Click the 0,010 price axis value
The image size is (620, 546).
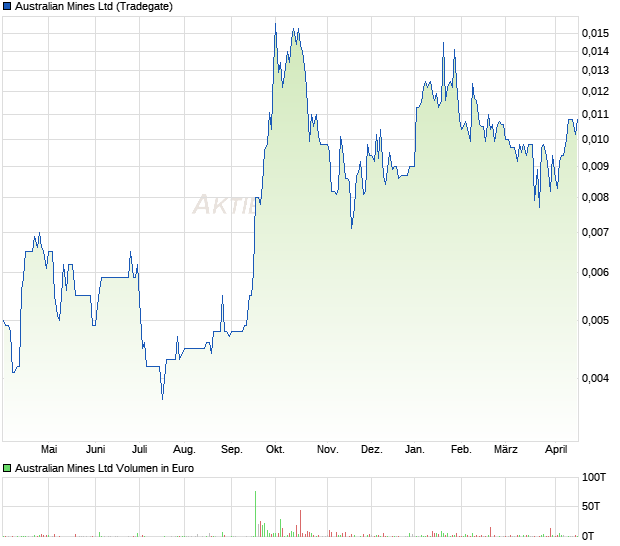(x=595, y=140)
